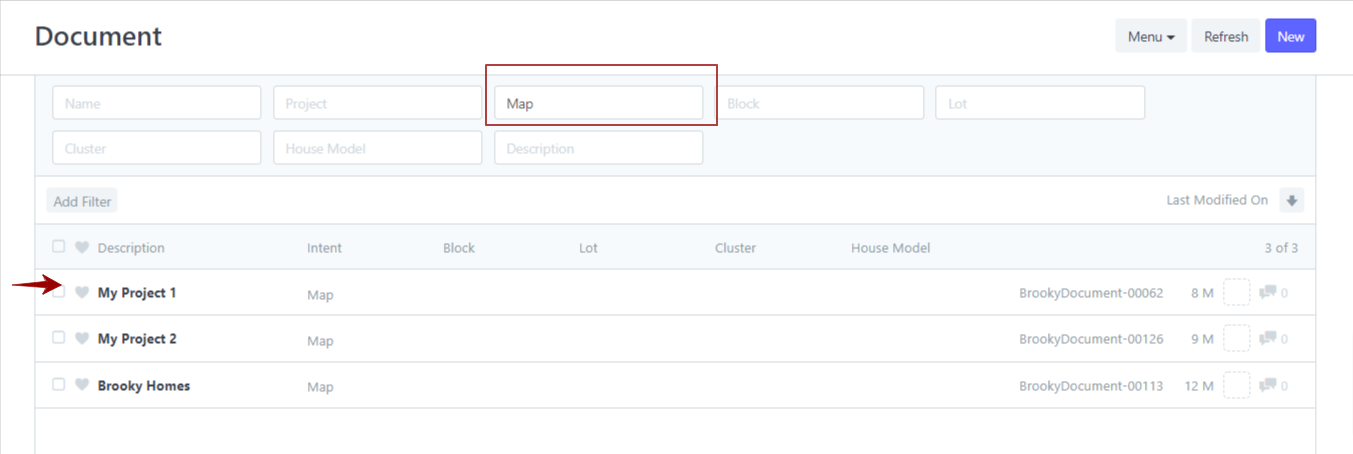The width and height of the screenshot is (1353, 454).
Task: Select all rows via header checkbox
Action: pyautogui.click(x=59, y=247)
